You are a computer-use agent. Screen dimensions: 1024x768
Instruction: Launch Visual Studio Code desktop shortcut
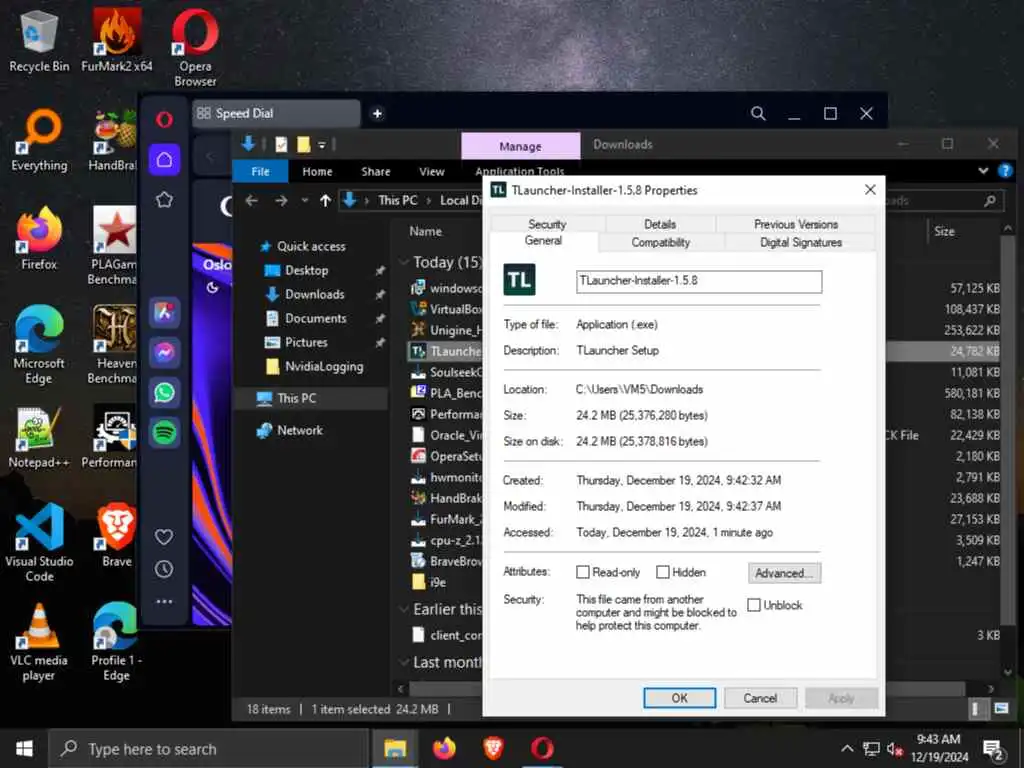[x=39, y=542]
